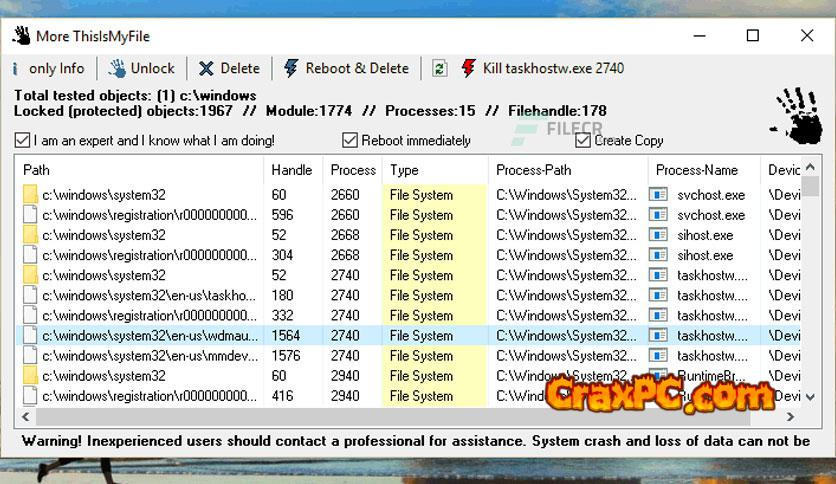The width and height of the screenshot is (836, 484).
Task: Toggle "I am an expert" checkbox
Action: click(22, 141)
